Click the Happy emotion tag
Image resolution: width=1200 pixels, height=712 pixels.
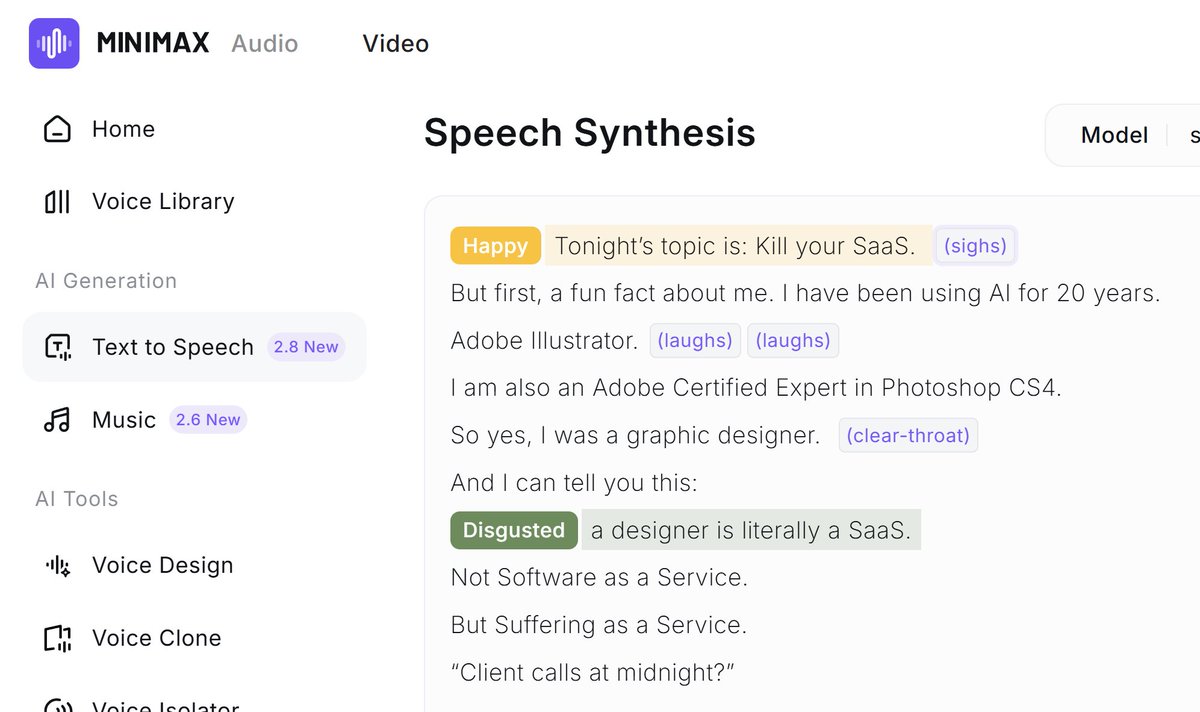point(495,246)
